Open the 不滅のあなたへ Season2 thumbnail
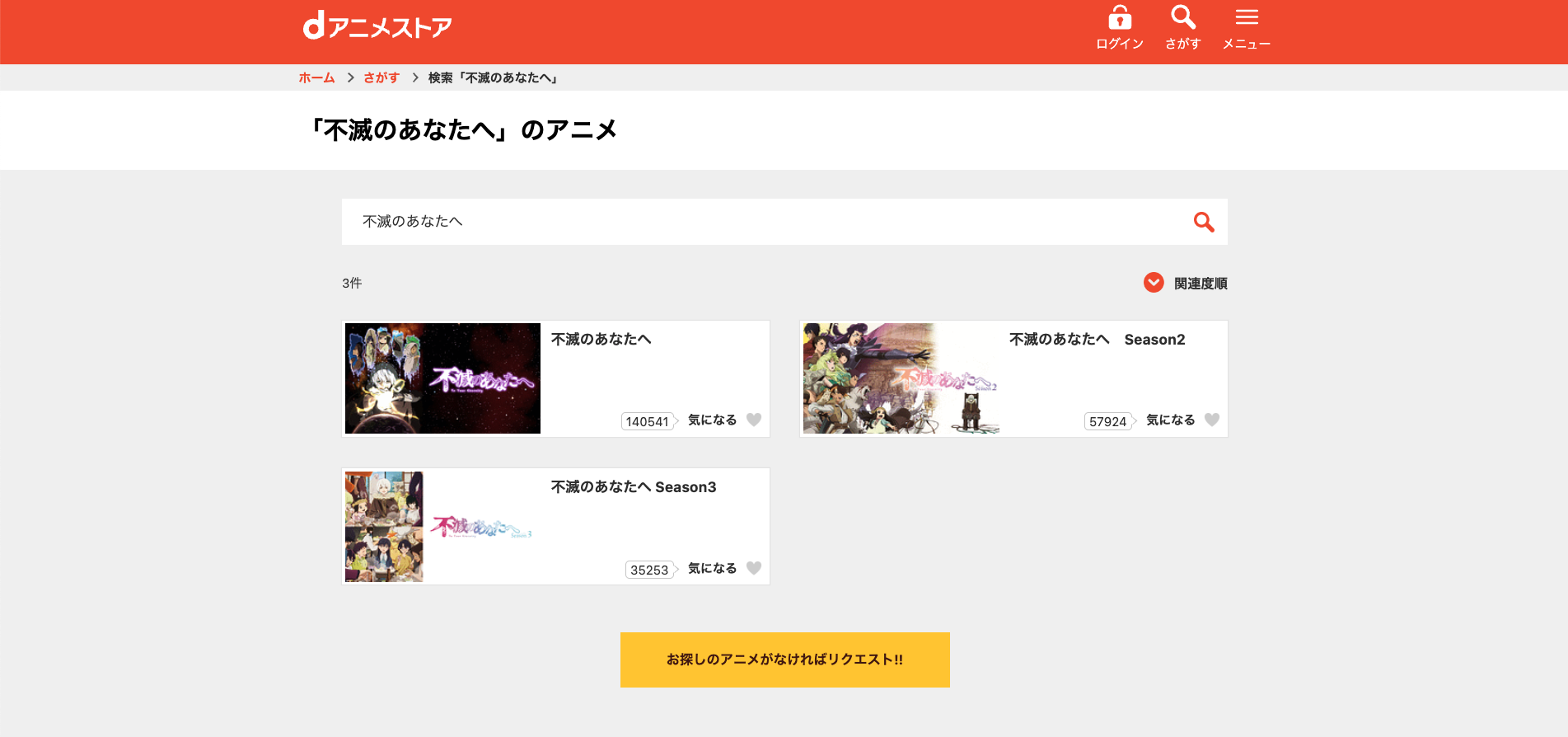1568x737 pixels. (x=901, y=378)
